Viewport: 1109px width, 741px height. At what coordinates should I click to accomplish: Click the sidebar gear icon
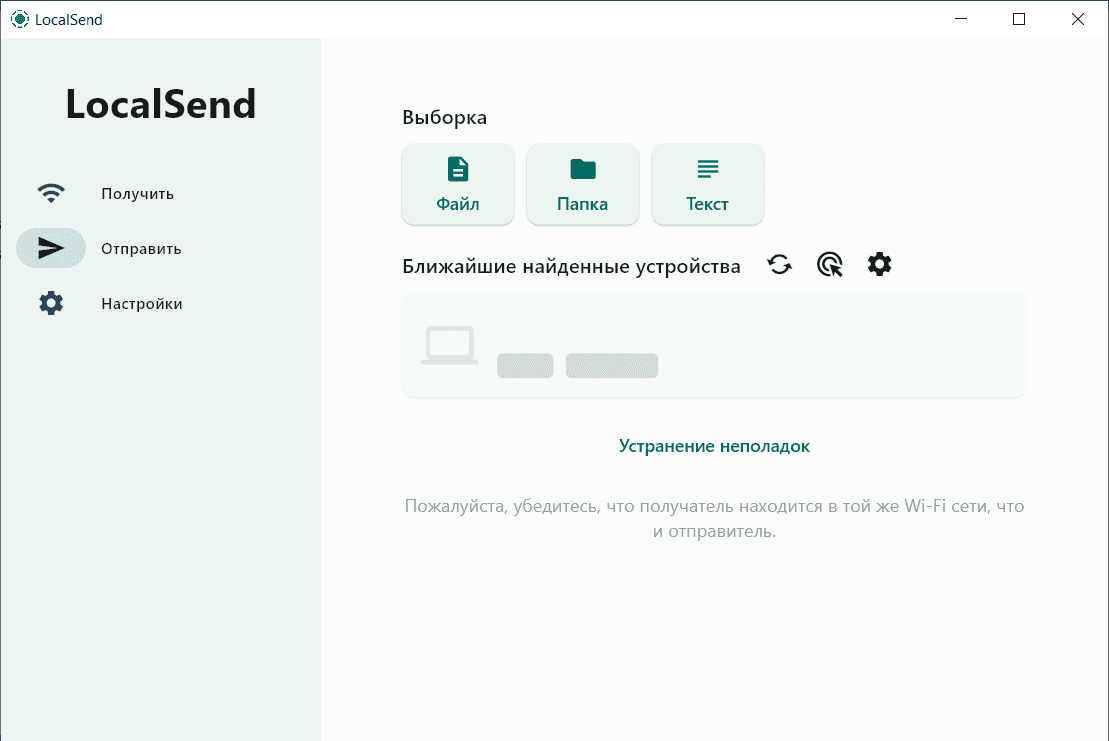point(51,303)
